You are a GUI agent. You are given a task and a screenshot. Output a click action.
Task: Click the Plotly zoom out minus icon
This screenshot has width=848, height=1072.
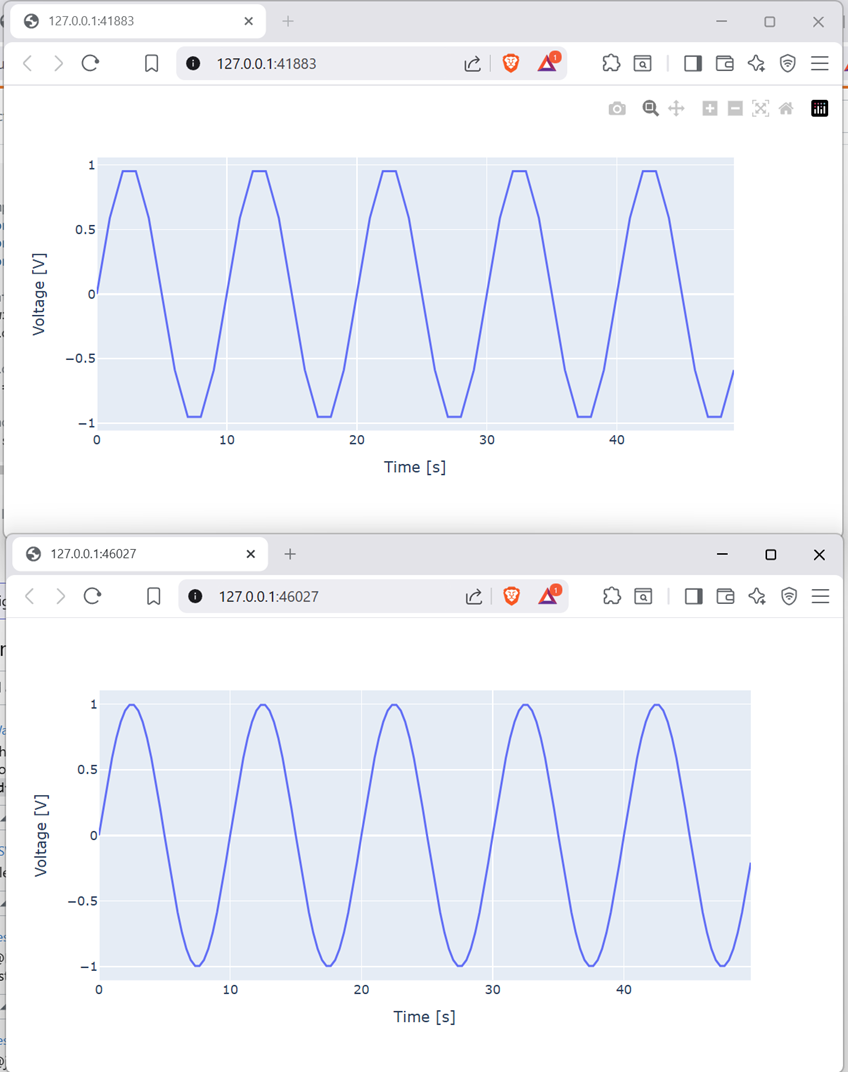(x=735, y=108)
